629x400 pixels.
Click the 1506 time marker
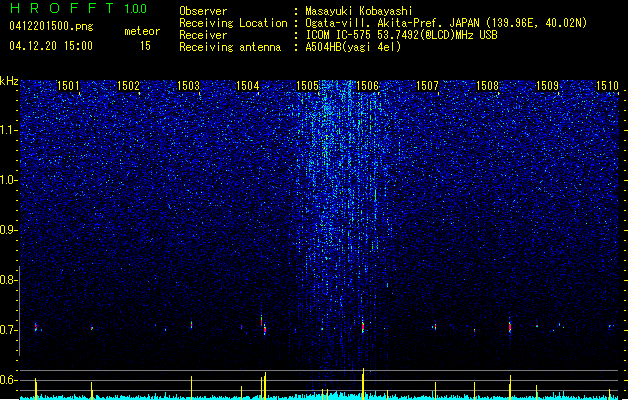pos(367,86)
